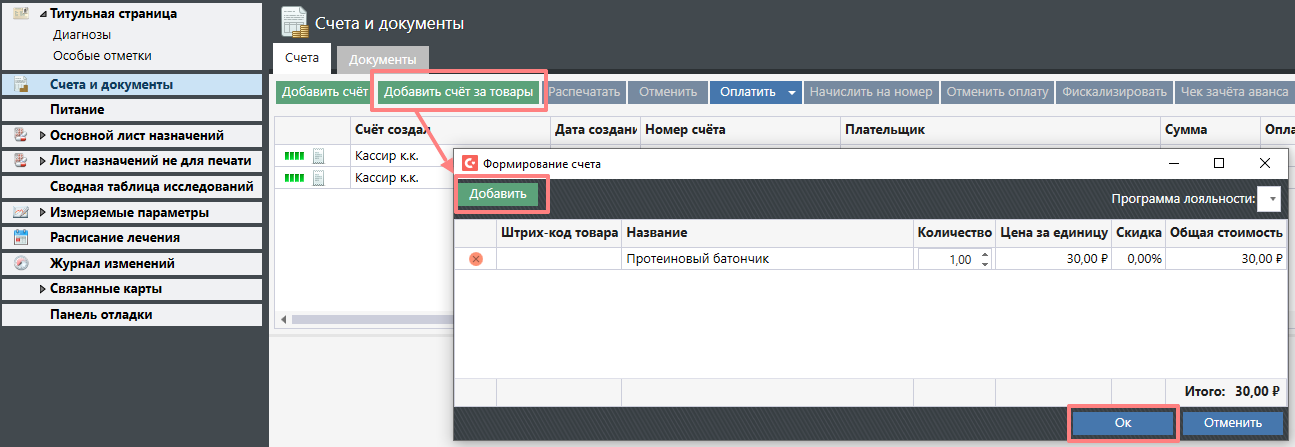The image size is (1295, 447).
Task: Click the Измеряемые параметры chart icon
Action: point(21,212)
